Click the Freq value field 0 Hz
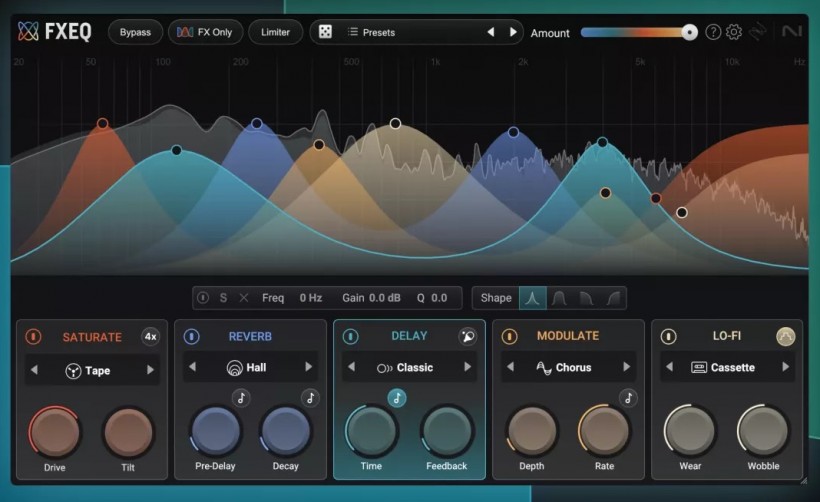The height and width of the screenshot is (502, 820). click(x=311, y=298)
